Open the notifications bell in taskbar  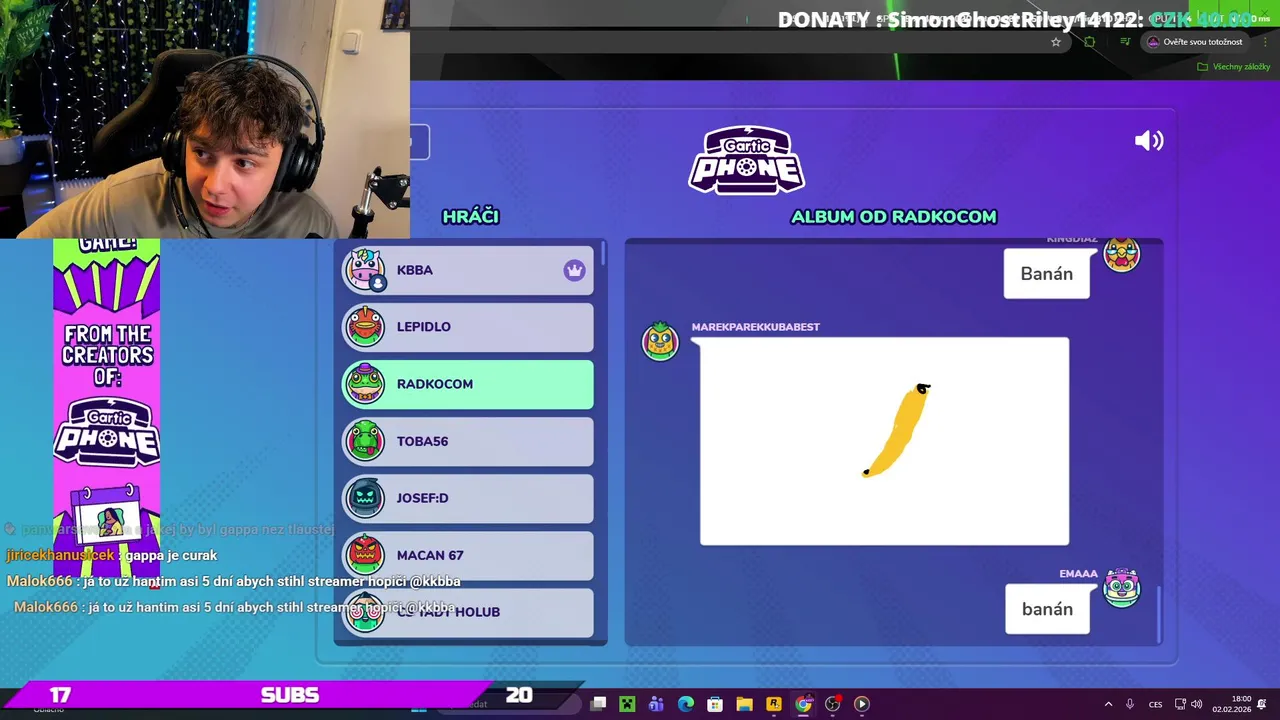(x=1262, y=704)
